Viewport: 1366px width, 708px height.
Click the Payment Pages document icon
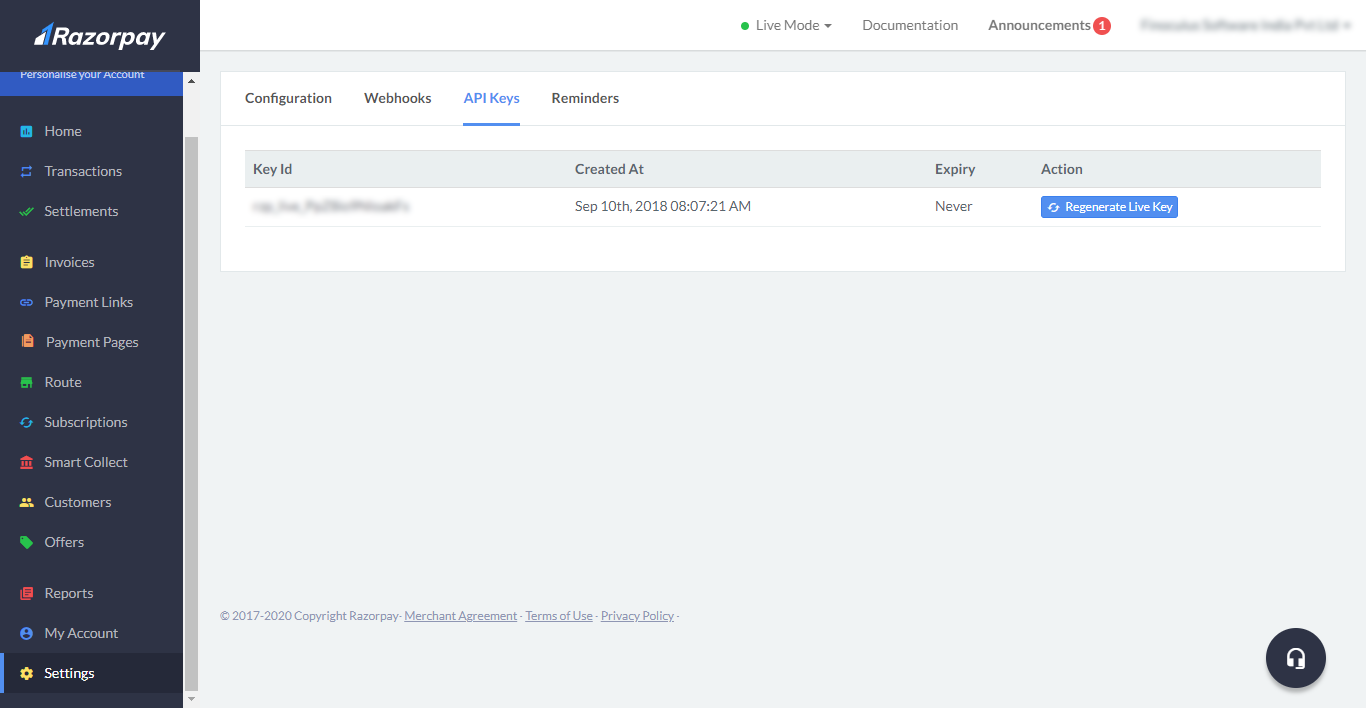click(x=28, y=341)
